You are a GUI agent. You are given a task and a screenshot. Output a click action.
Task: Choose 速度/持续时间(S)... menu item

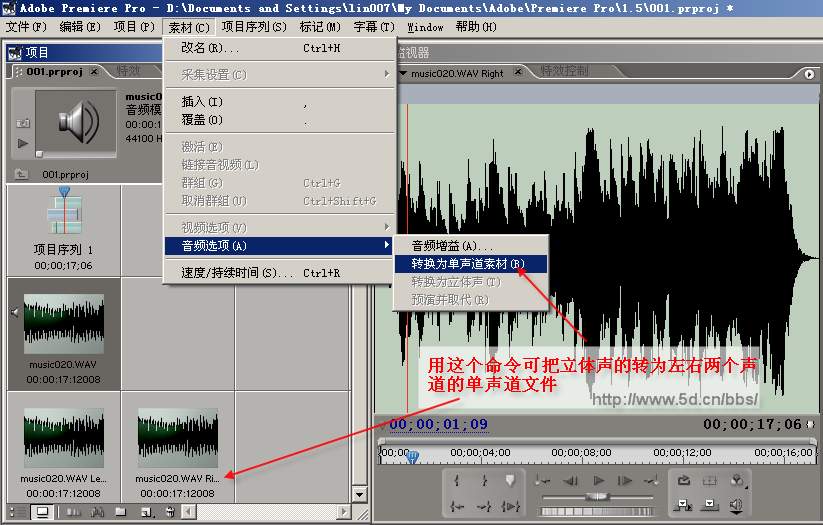[x=279, y=273]
